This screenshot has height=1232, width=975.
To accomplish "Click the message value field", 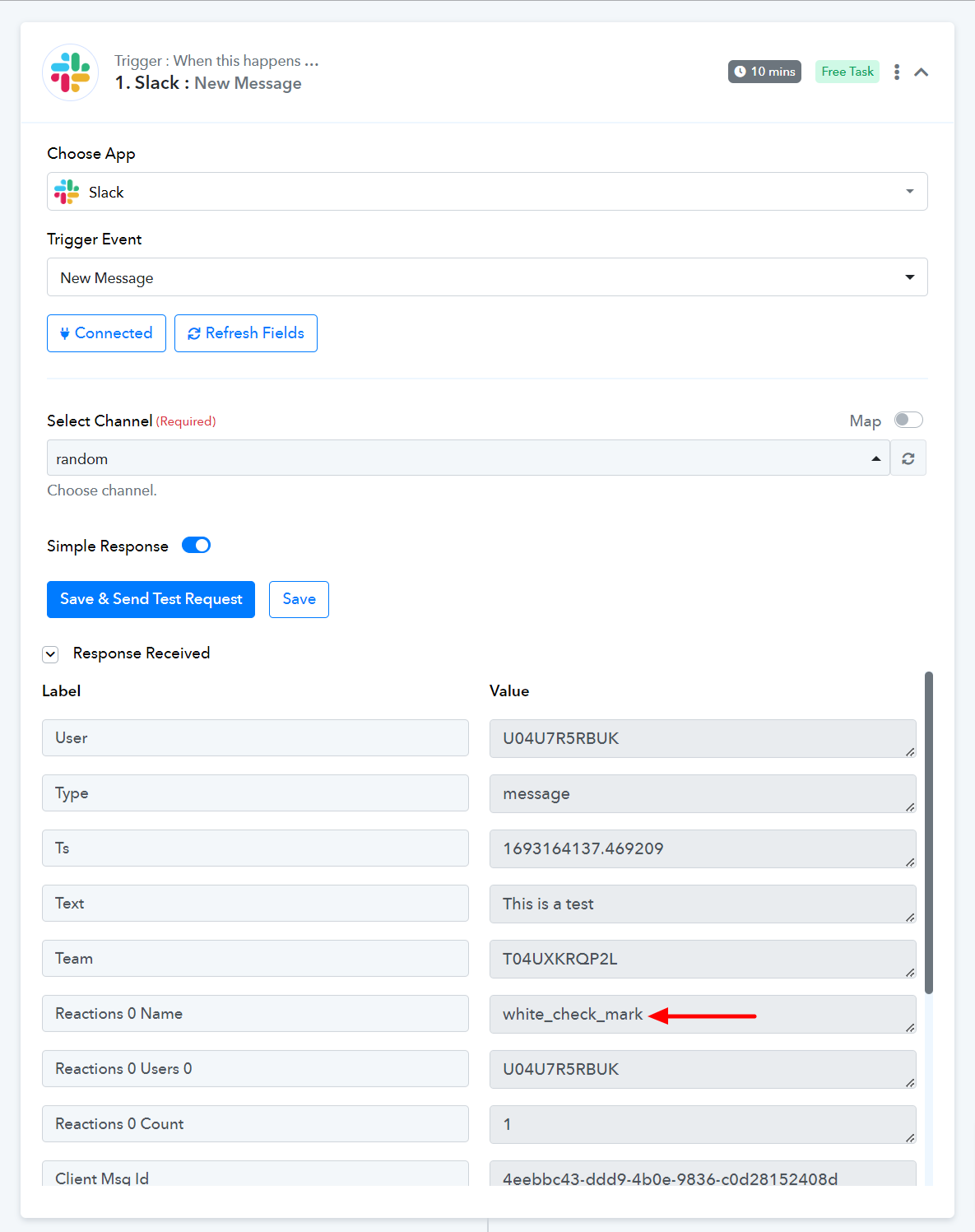I will (x=703, y=793).
